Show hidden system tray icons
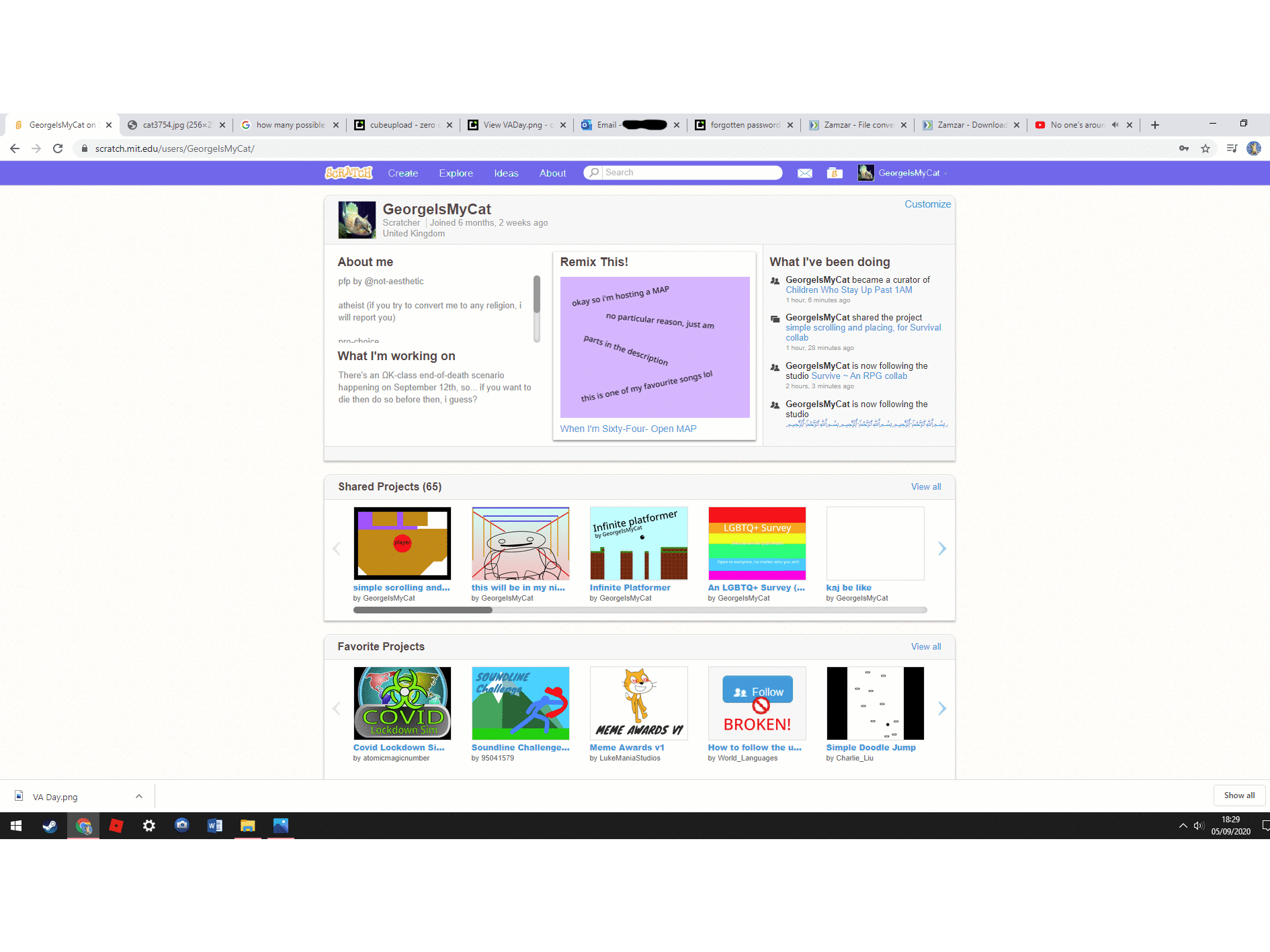Viewport: 1270px width, 952px height. tap(1183, 826)
